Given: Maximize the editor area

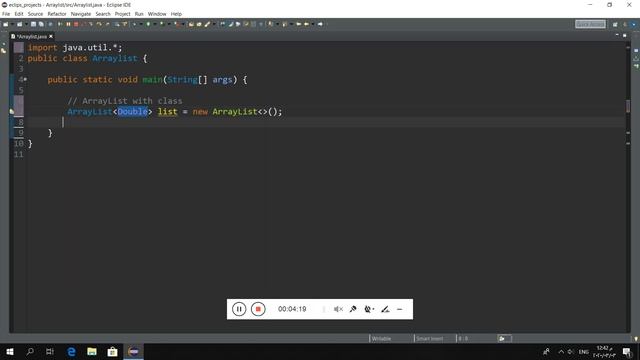Looking at the screenshot, I should point(624,36).
